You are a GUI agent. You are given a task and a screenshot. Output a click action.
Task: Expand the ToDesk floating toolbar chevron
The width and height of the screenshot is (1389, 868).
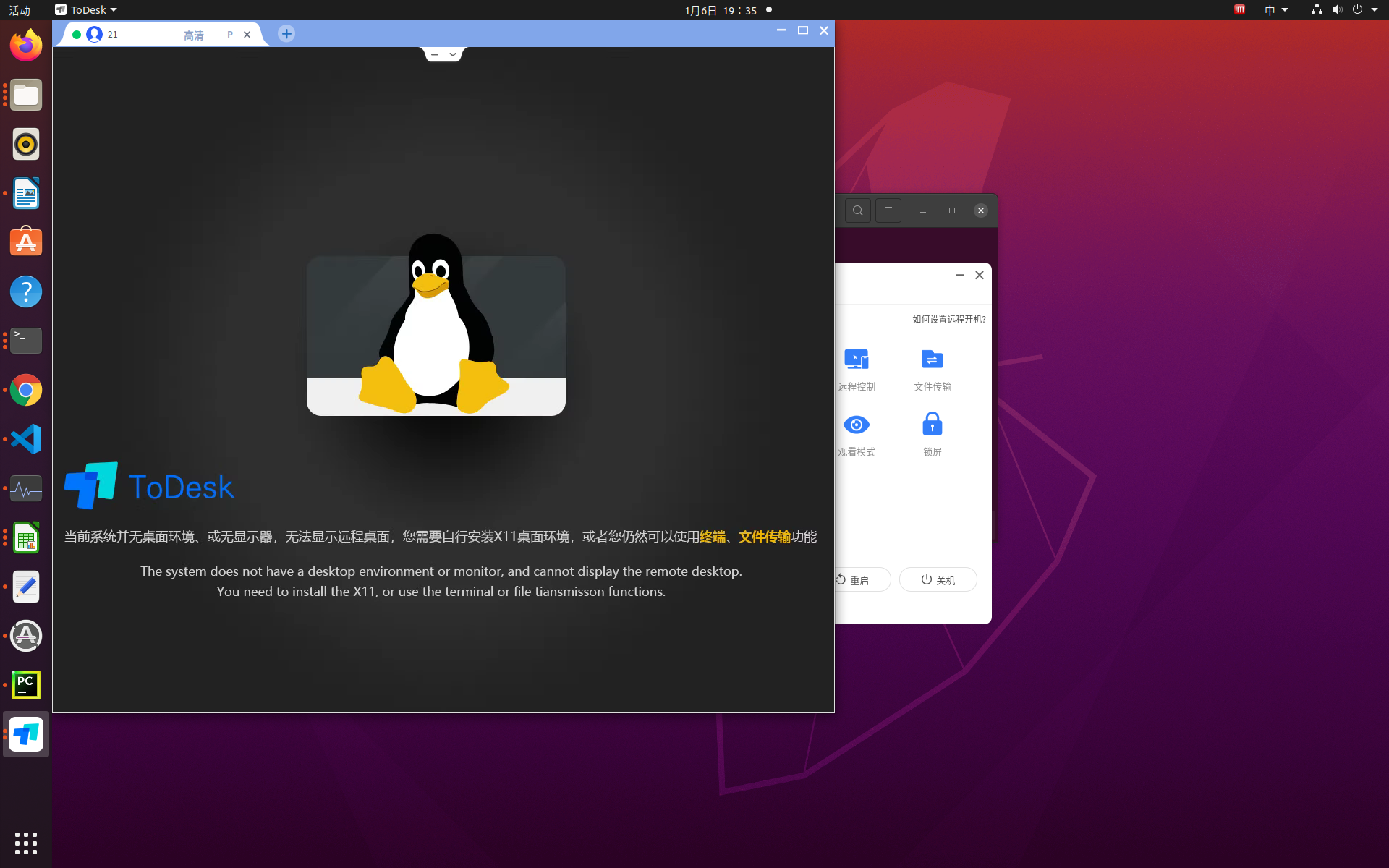click(x=453, y=54)
